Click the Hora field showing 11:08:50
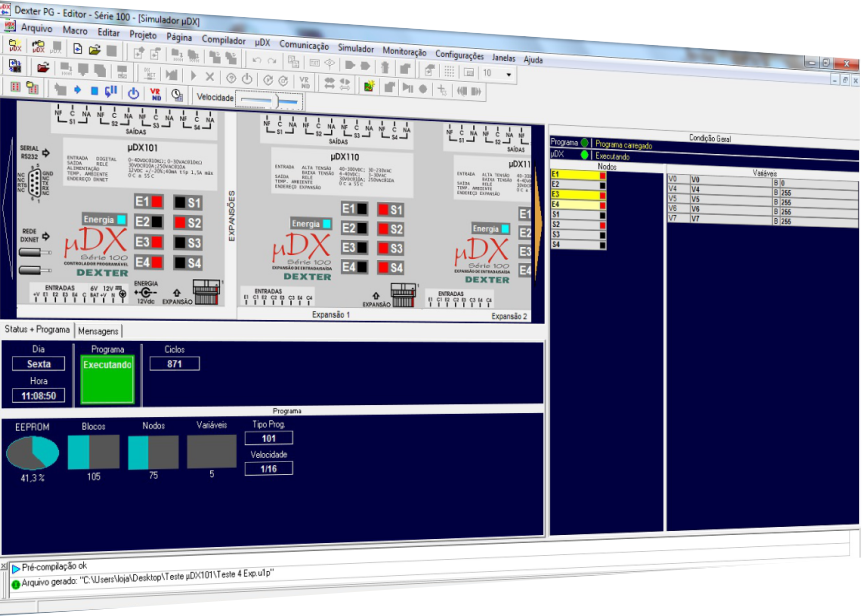The width and height of the screenshot is (862, 616). (x=38, y=396)
